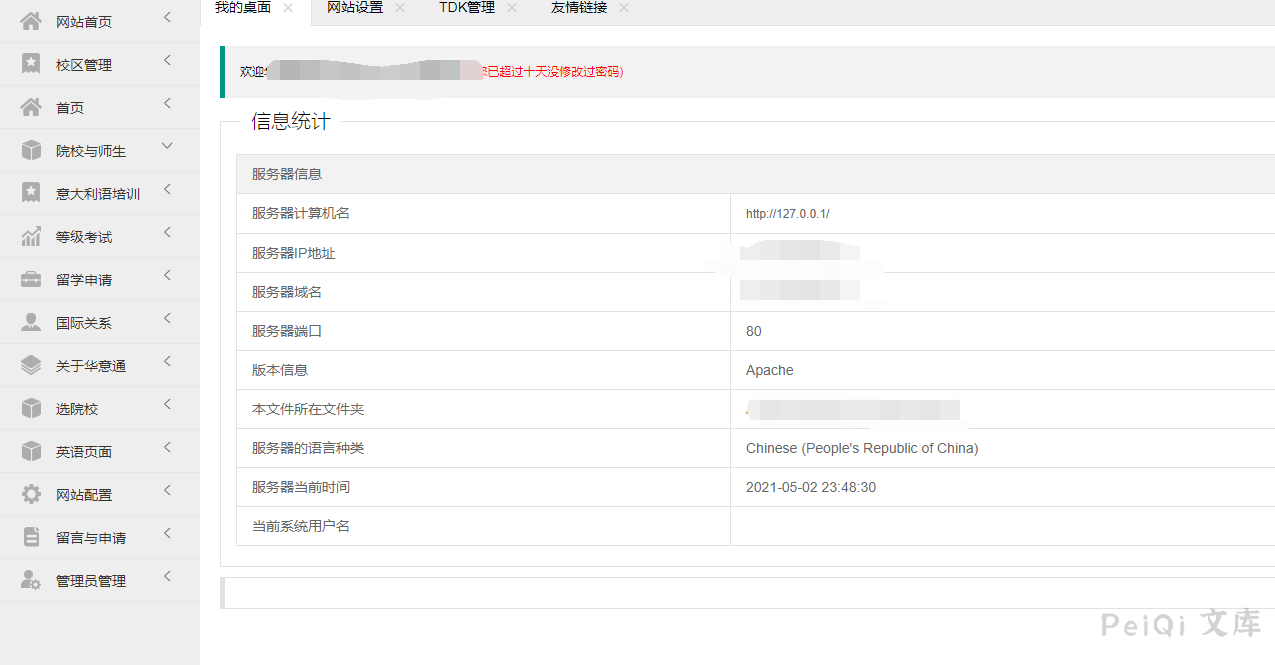Expand the 英语页面 menu chevron

[x=167, y=447]
